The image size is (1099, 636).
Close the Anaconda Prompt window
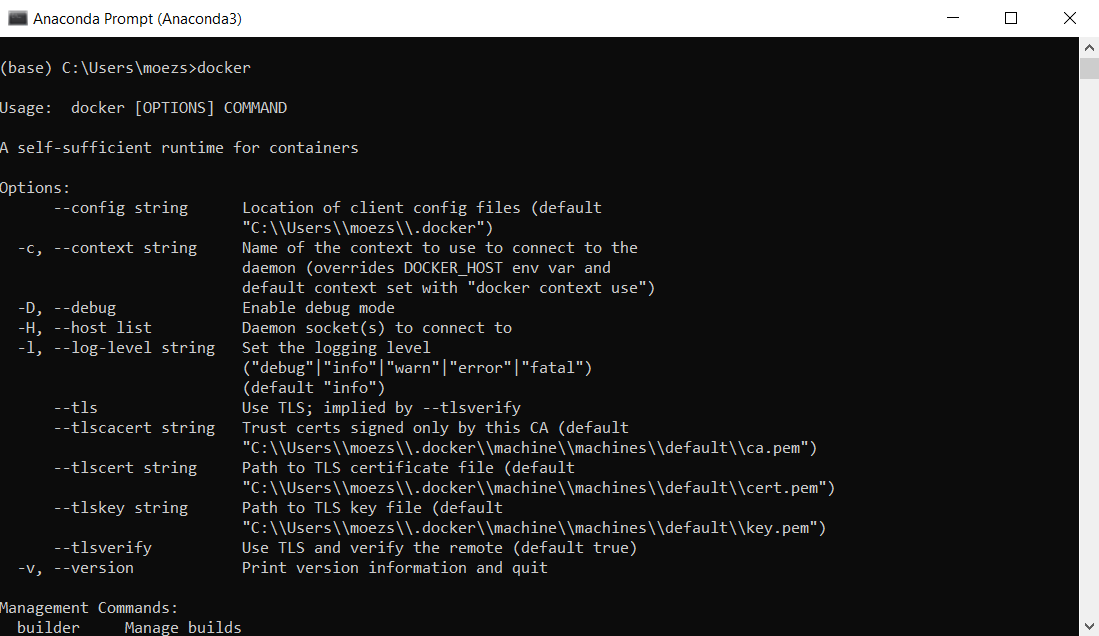[x=1070, y=18]
